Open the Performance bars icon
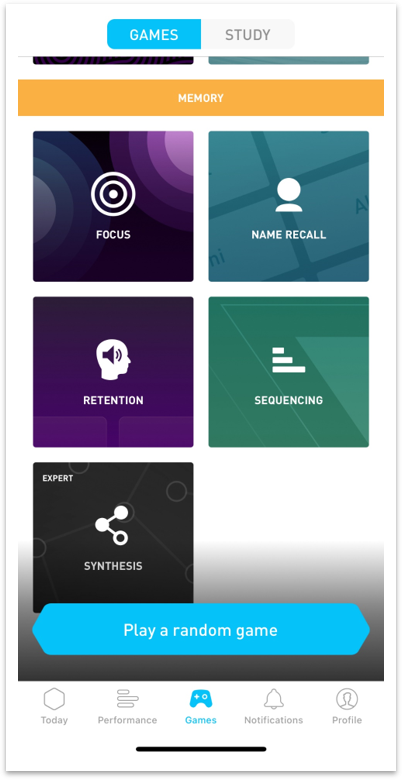 click(127, 699)
